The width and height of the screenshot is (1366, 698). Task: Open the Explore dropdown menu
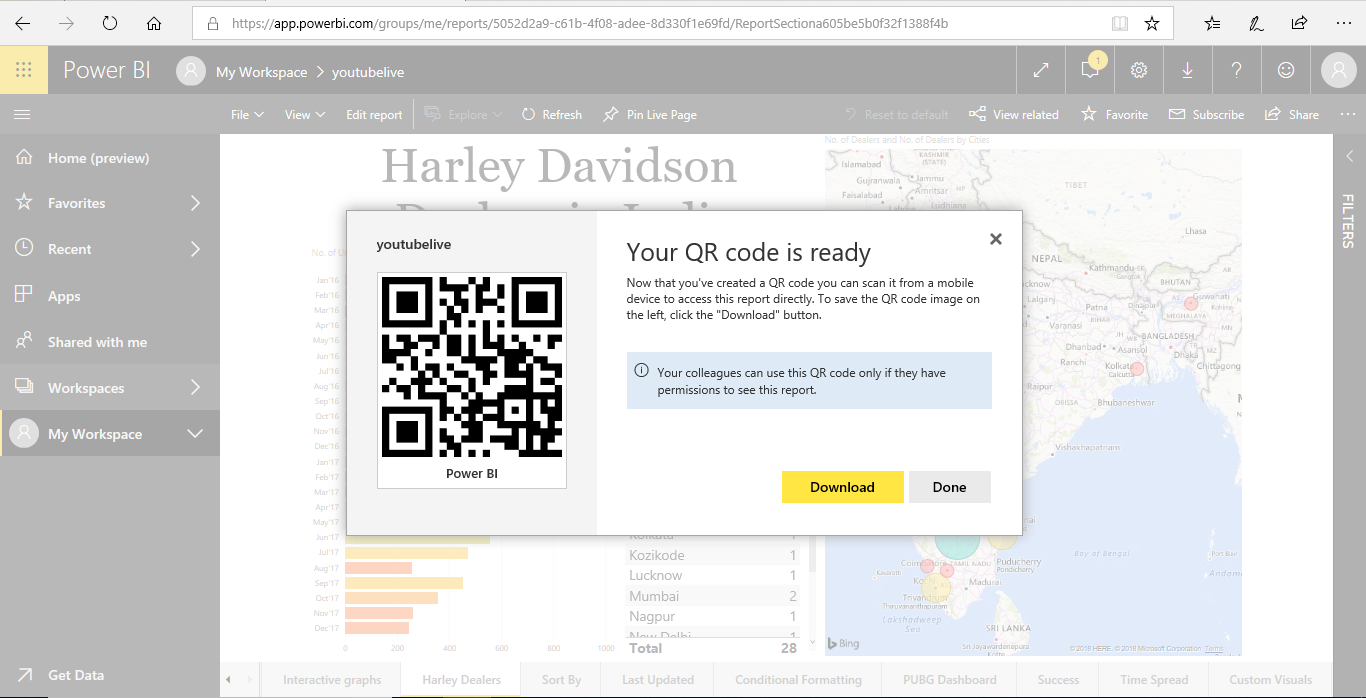click(x=463, y=115)
